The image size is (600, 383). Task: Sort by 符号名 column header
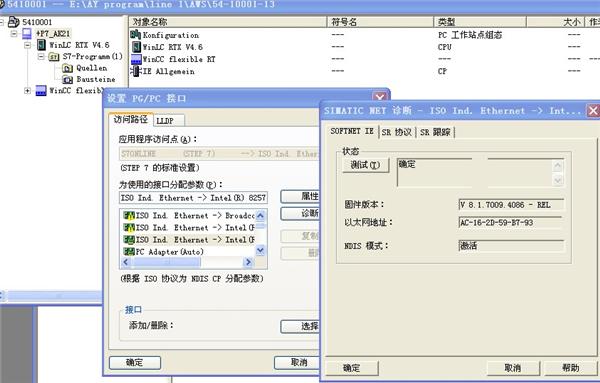pos(380,22)
